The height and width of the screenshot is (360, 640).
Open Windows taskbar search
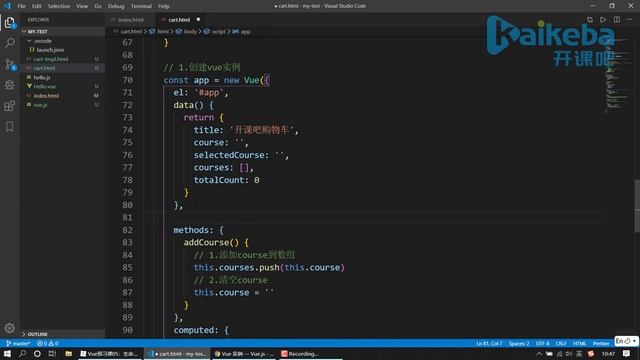tap(22, 353)
